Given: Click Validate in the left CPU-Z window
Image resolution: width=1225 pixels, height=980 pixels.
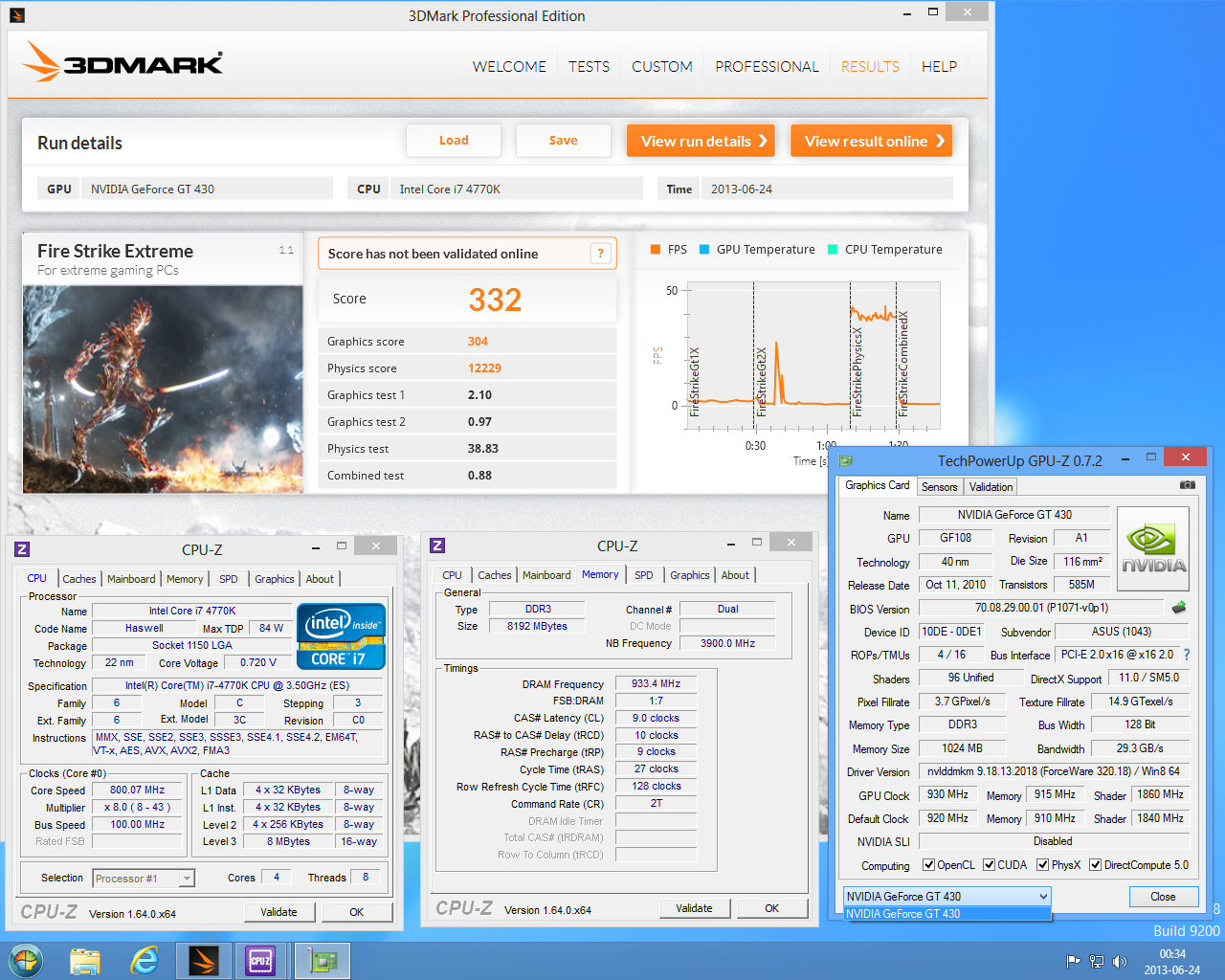Looking at the screenshot, I should click(278, 912).
